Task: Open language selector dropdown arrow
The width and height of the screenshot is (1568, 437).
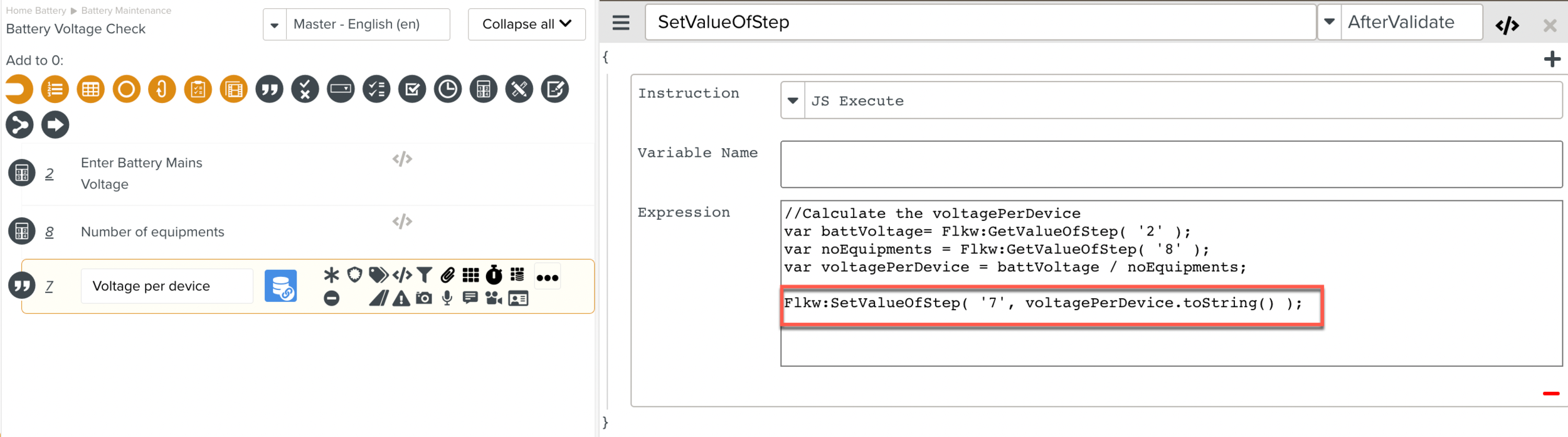Action: coord(275,25)
